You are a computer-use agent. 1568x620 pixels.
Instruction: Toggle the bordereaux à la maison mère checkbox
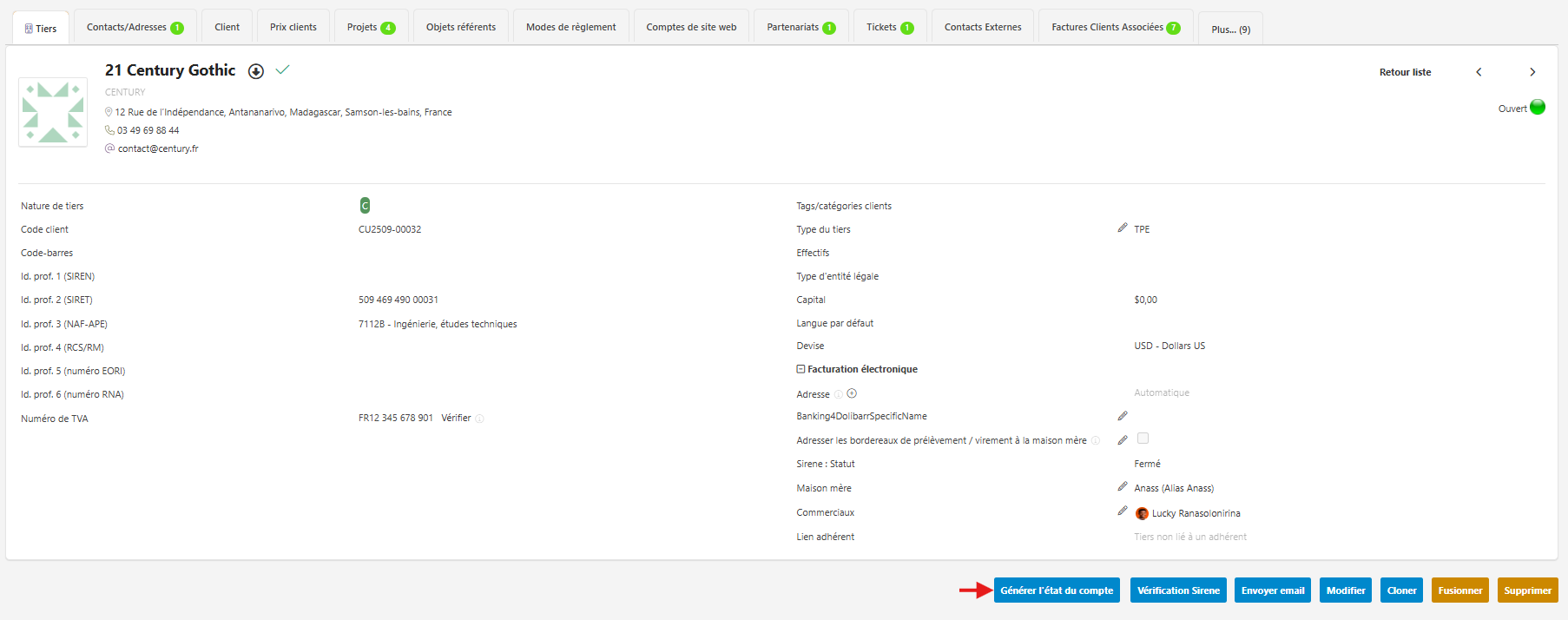point(1143,439)
